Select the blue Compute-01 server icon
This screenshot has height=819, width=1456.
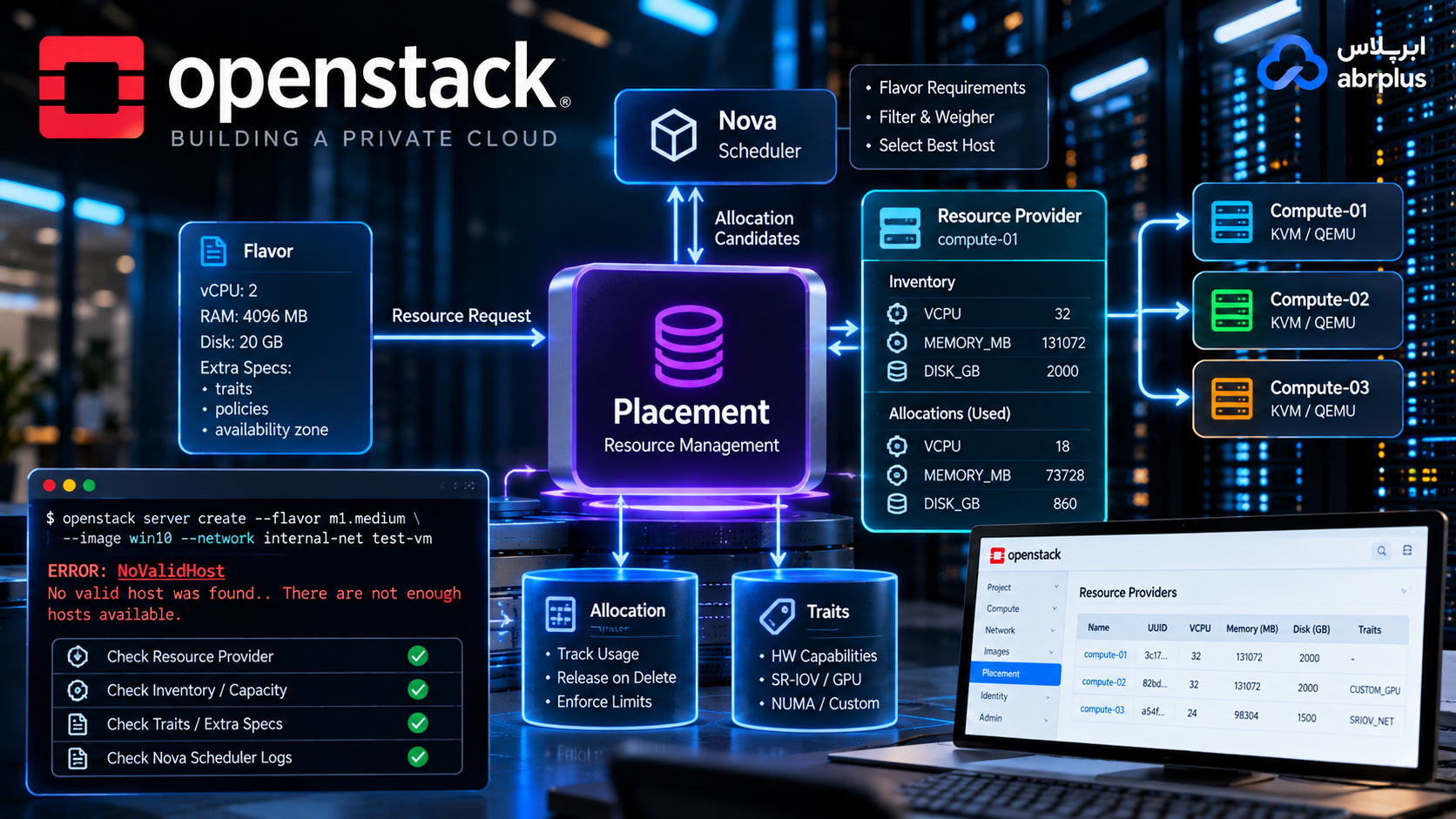[1232, 222]
